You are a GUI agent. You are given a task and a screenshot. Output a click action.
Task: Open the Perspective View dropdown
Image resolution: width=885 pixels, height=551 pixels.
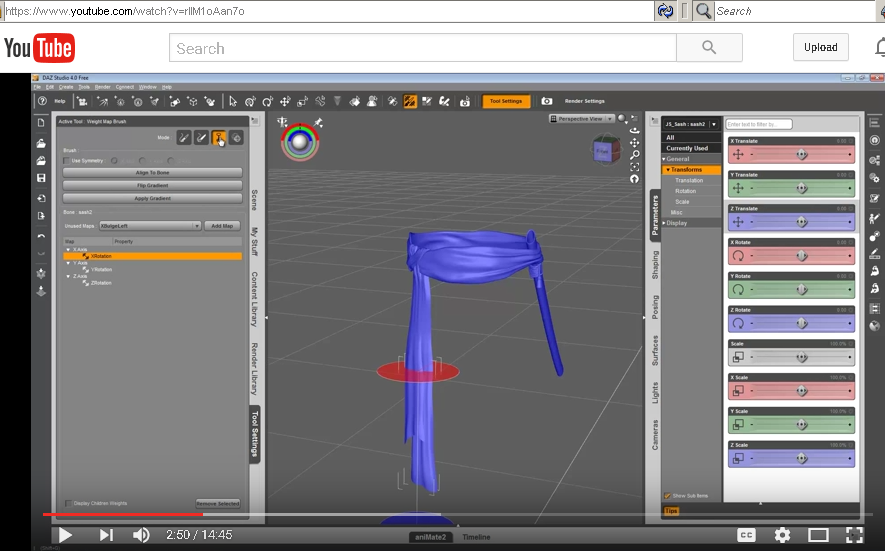(581, 119)
